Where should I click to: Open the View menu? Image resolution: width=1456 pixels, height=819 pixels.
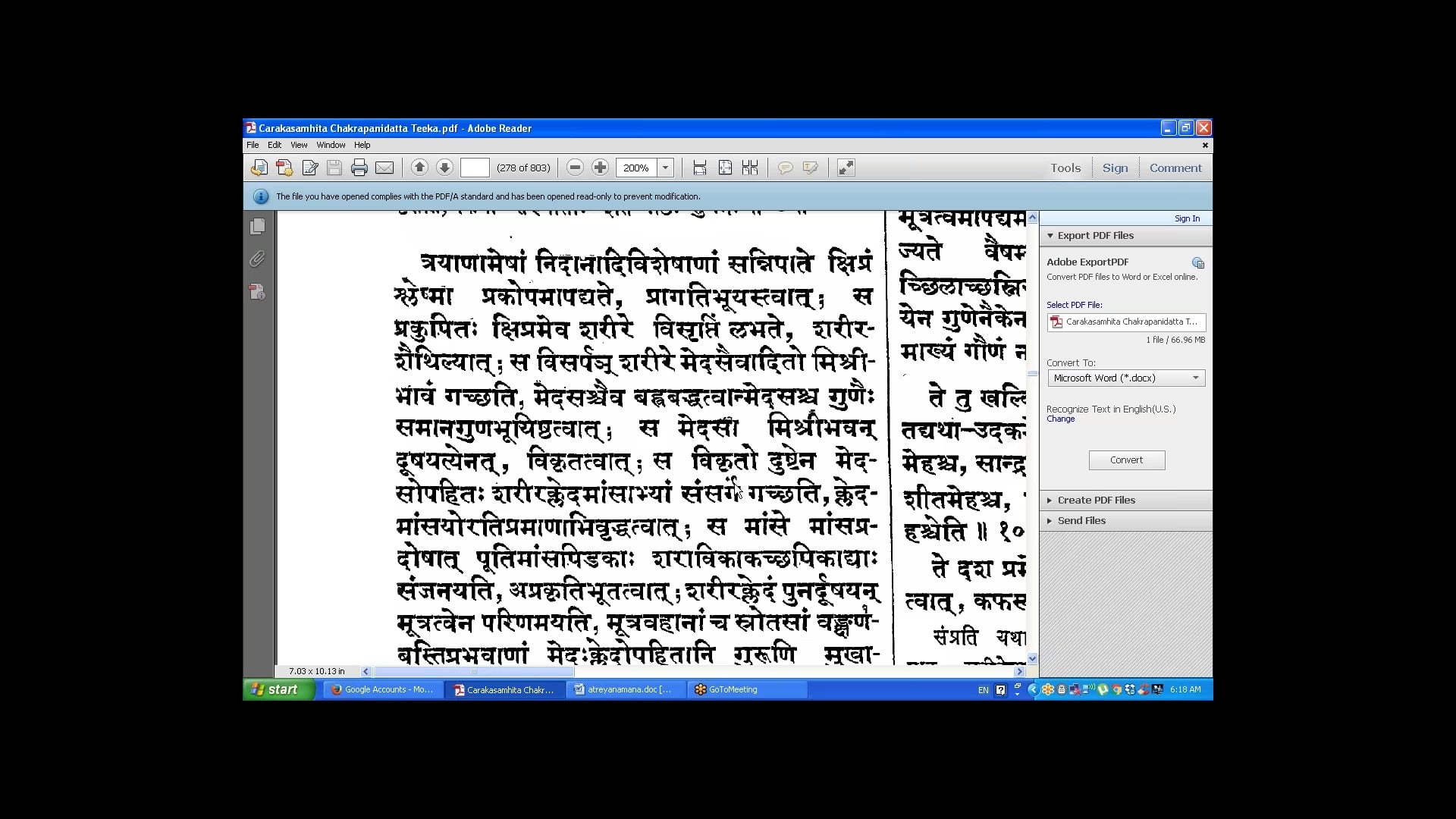click(299, 145)
